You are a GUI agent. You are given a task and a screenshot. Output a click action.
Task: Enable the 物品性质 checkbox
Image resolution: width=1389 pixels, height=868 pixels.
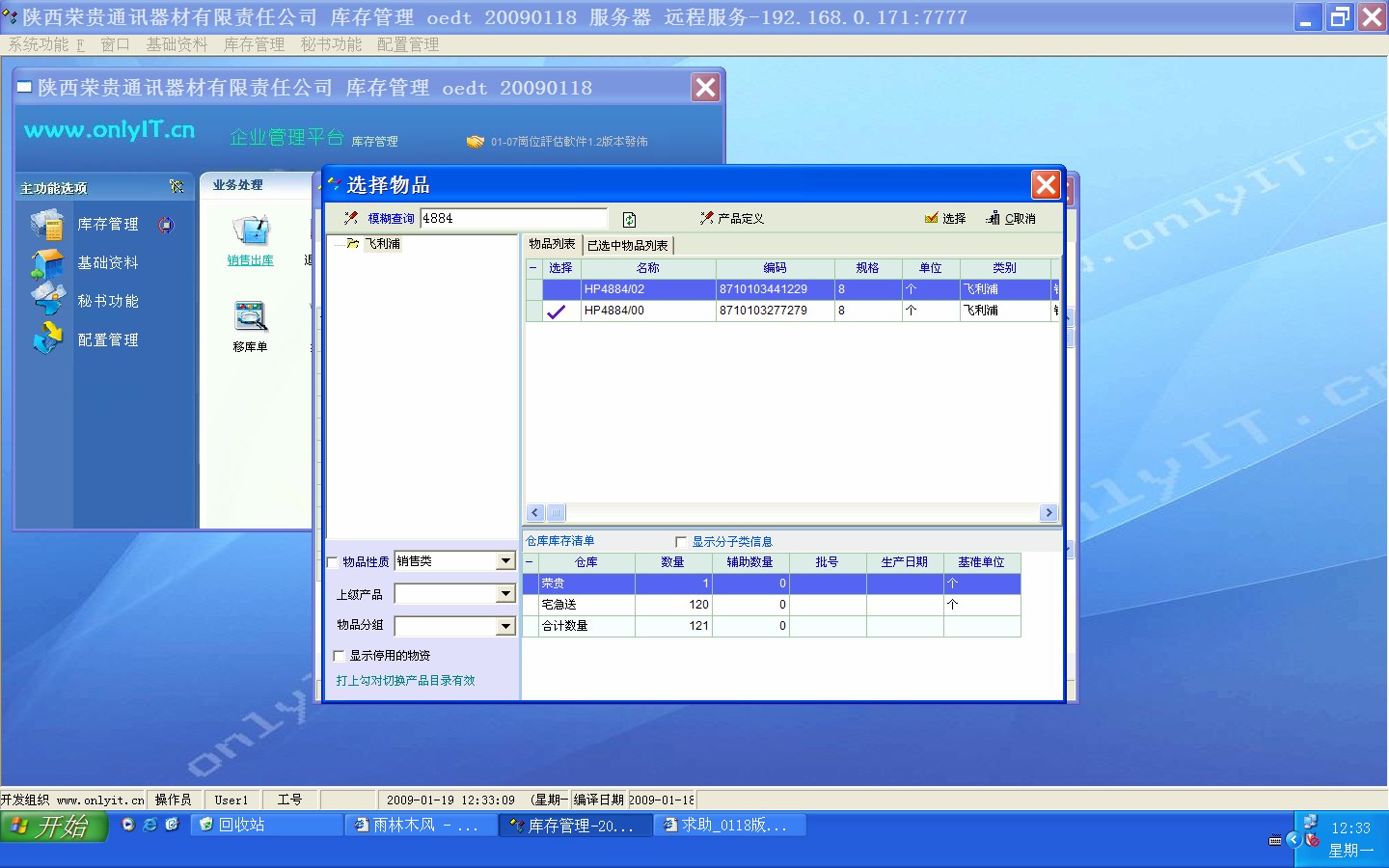click(334, 562)
